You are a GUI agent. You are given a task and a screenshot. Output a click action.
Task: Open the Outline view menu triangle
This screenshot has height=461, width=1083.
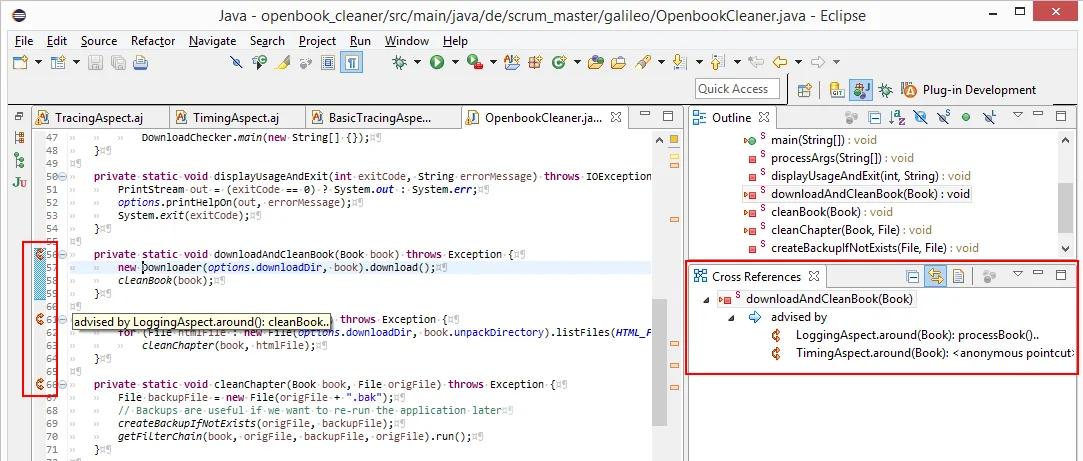pyautogui.click(x=1017, y=115)
